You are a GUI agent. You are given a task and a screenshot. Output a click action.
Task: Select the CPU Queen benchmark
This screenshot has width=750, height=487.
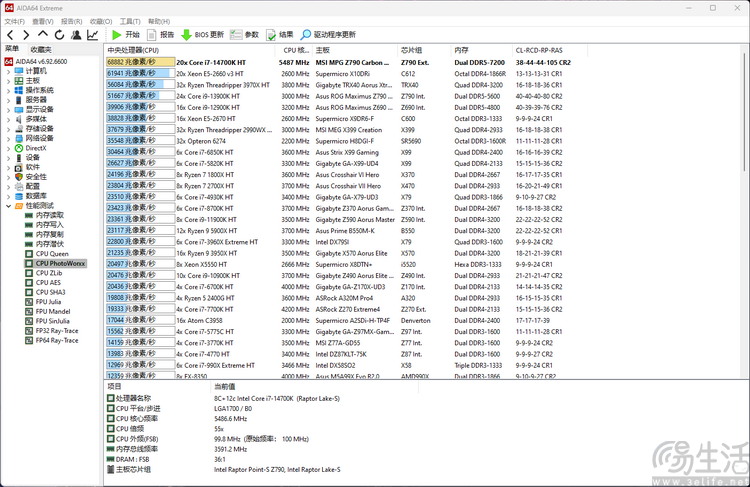47,254
